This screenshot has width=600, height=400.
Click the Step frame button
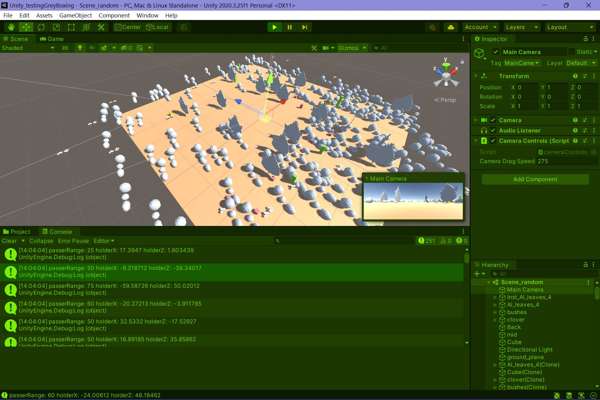pos(305,27)
